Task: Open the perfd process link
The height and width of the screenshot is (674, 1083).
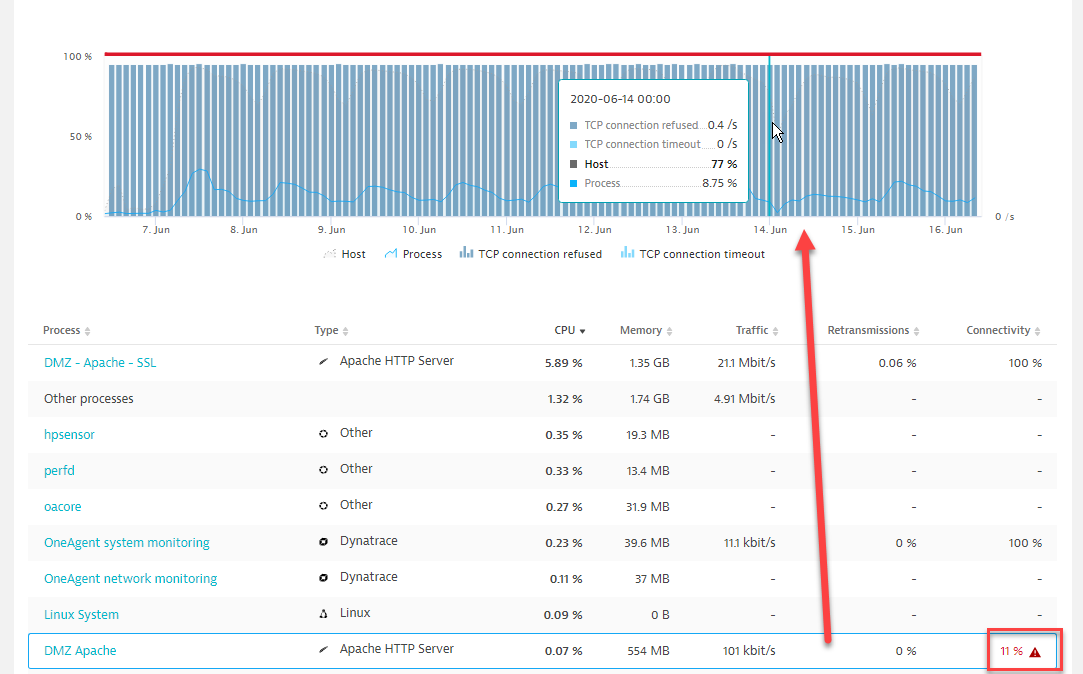Action: (x=60, y=471)
